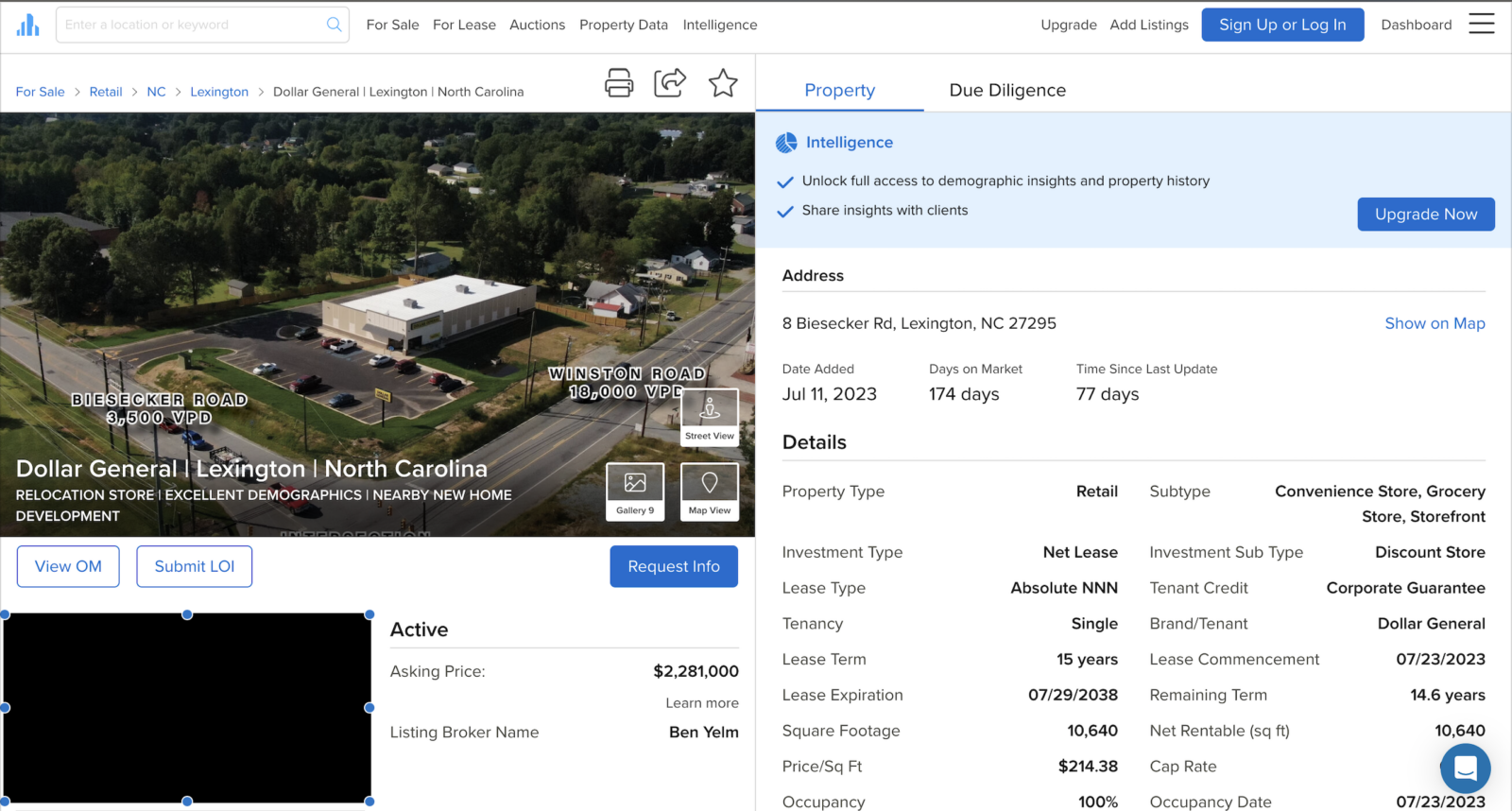
Task: Click the '174 days' on market value
Action: click(964, 394)
